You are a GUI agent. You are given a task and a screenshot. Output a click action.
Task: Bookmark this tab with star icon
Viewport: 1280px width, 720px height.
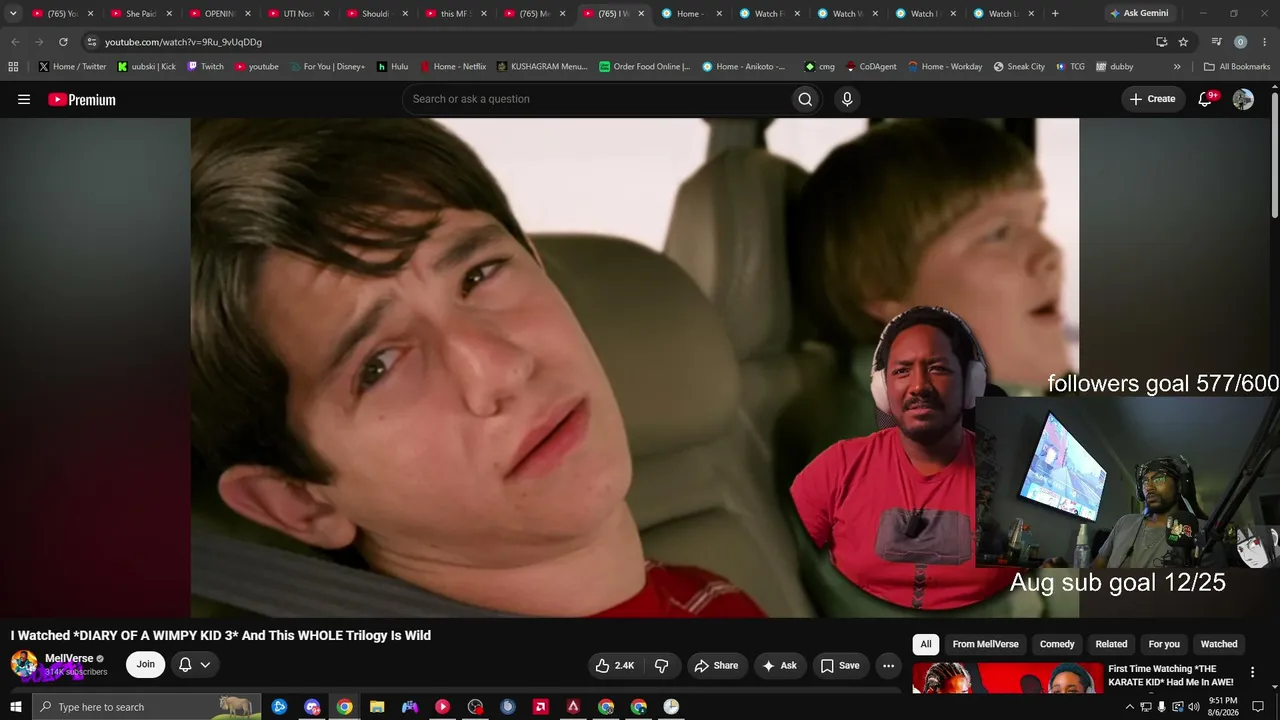point(1183,42)
